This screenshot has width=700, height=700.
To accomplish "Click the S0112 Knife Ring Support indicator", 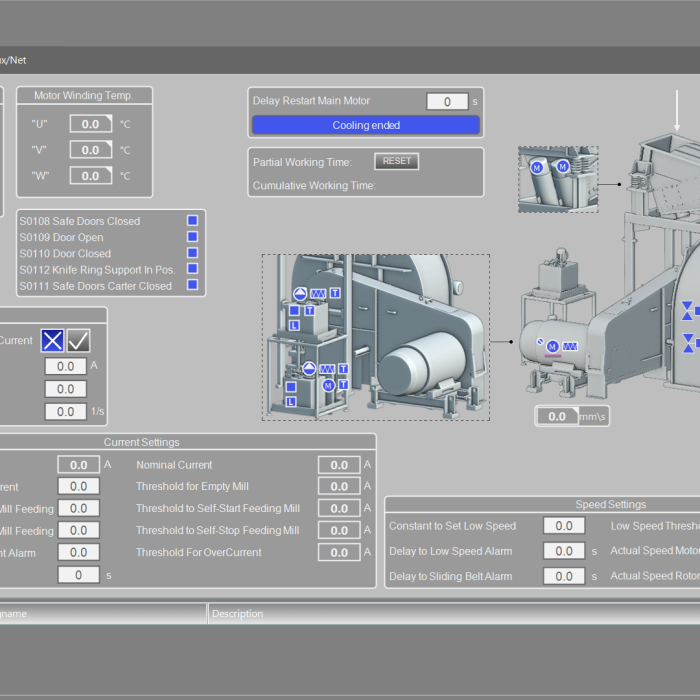I will click(193, 269).
